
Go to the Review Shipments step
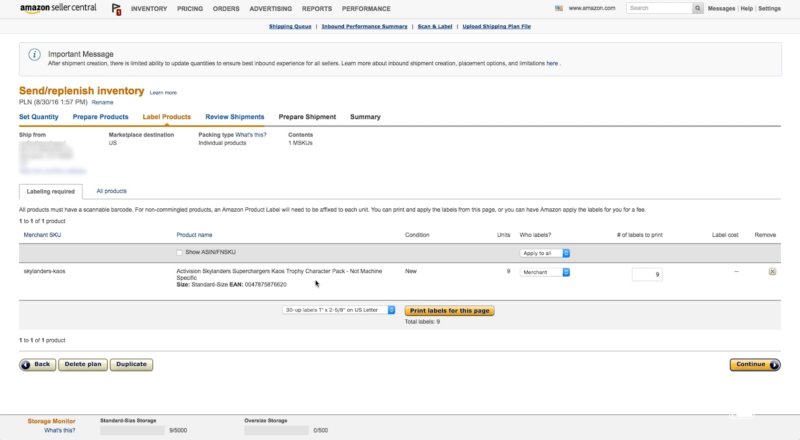click(x=235, y=117)
